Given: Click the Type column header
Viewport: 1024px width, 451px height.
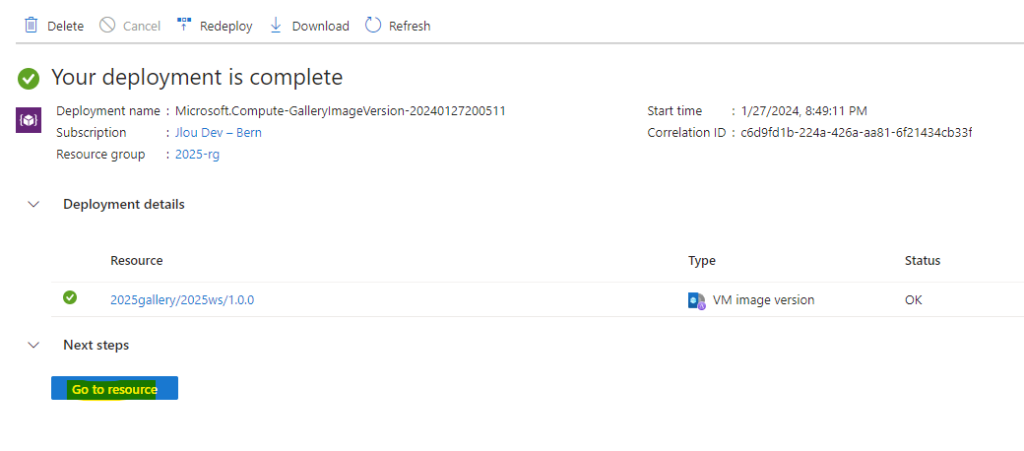Looking at the screenshot, I should point(702,261).
